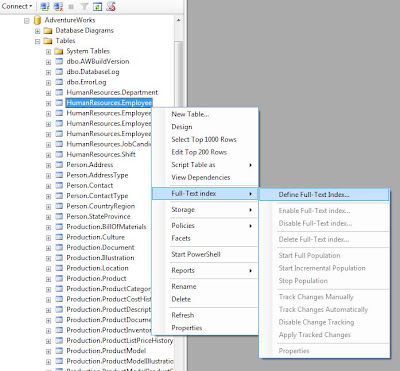Expand the Production.BillOfMaterials table node
The width and height of the screenshot is (400, 371).
click(48, 227)
